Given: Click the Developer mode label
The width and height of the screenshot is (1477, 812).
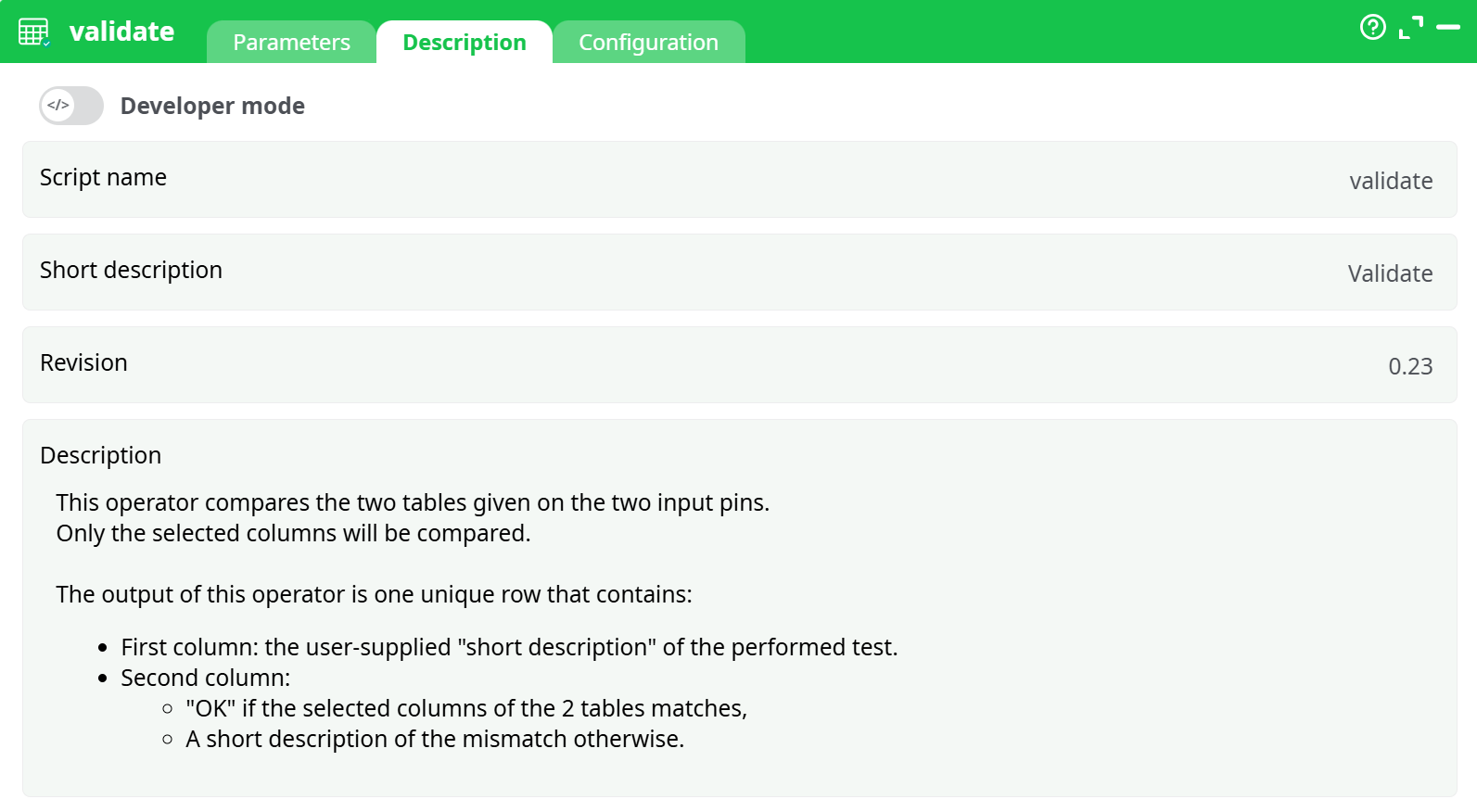Looking at the screenshot, I should point(212,105).
